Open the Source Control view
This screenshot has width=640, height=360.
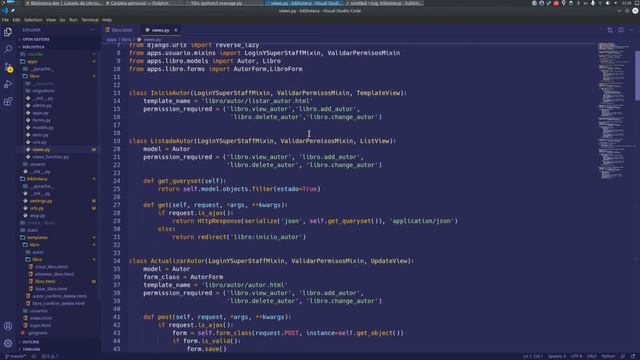[8, 67]
